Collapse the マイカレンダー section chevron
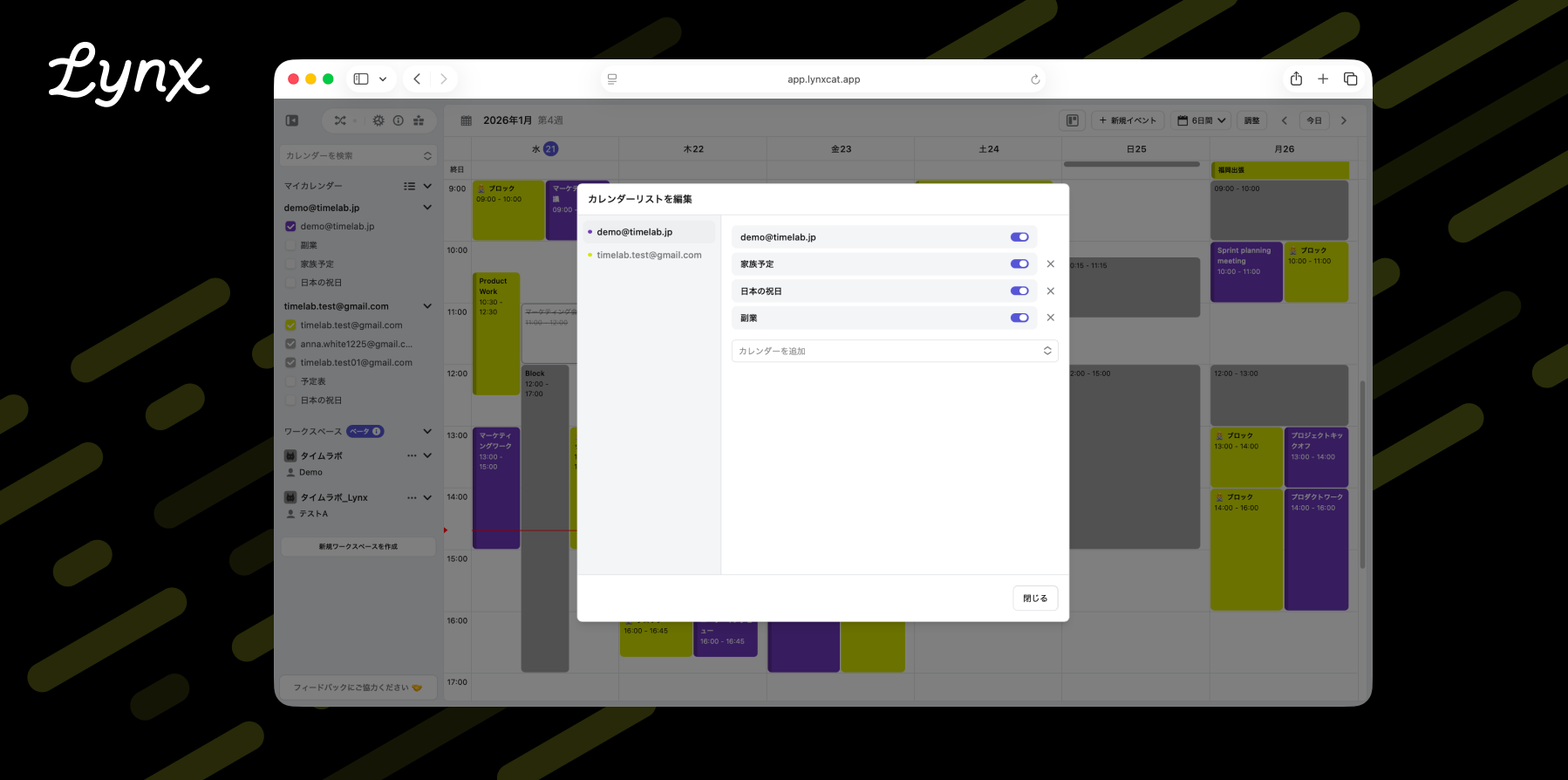Image resolution: width=1568 pixels, height=780 pixels. pyautogui.click(x=427, y=186)
